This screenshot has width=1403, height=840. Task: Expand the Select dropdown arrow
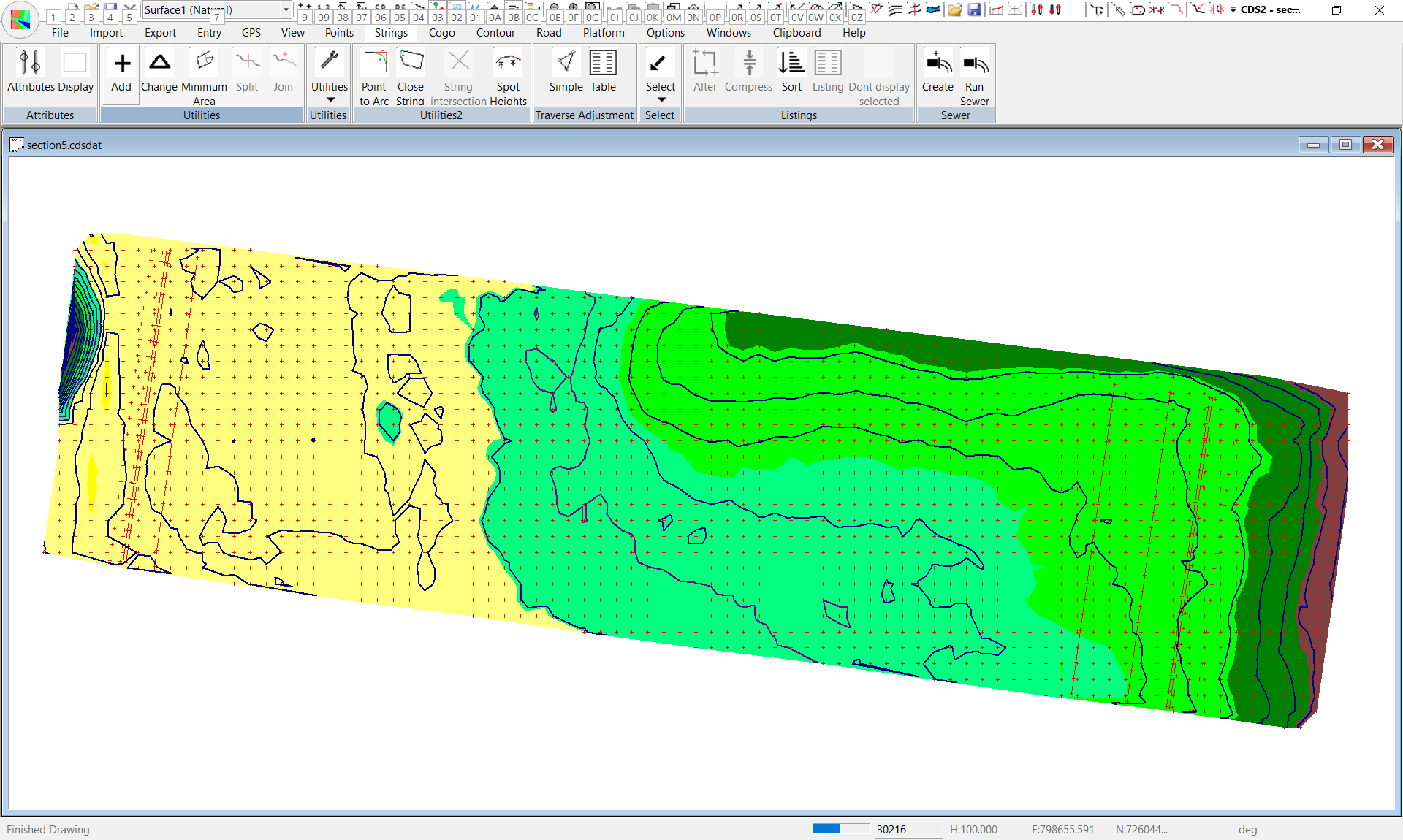(661, 100)
